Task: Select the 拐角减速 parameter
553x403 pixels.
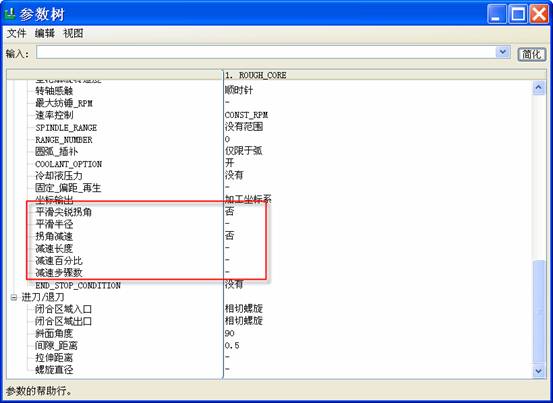Action: [54, 236]
